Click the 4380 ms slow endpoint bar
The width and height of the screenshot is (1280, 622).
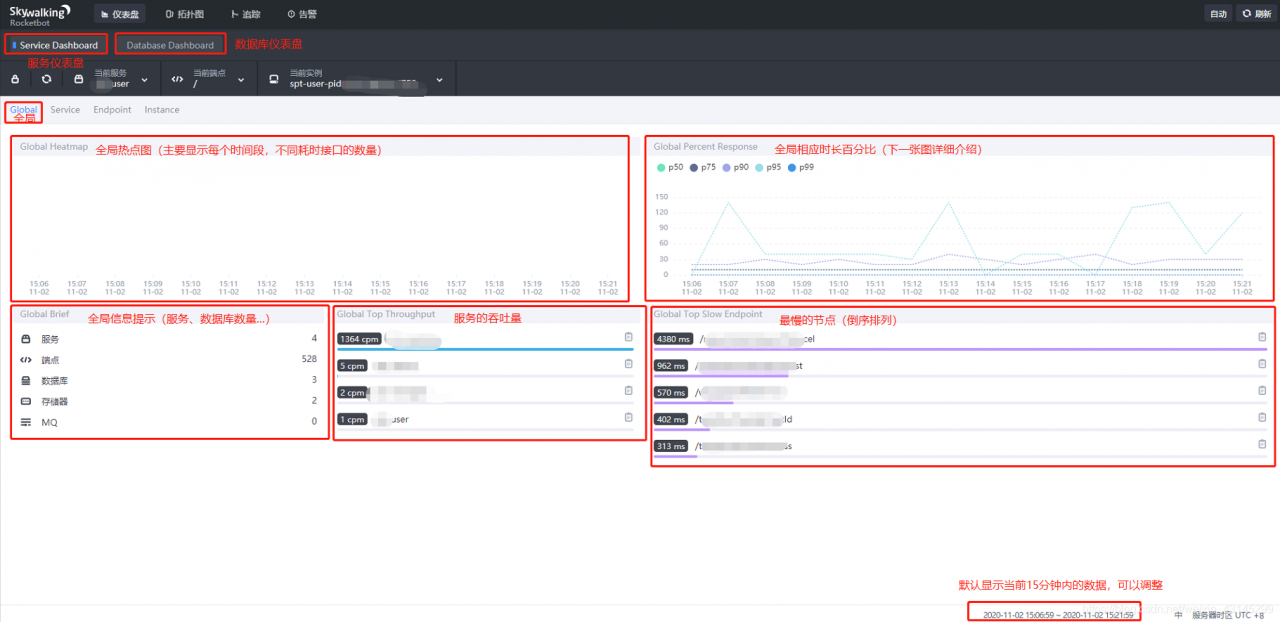click(x=960, y=349)
